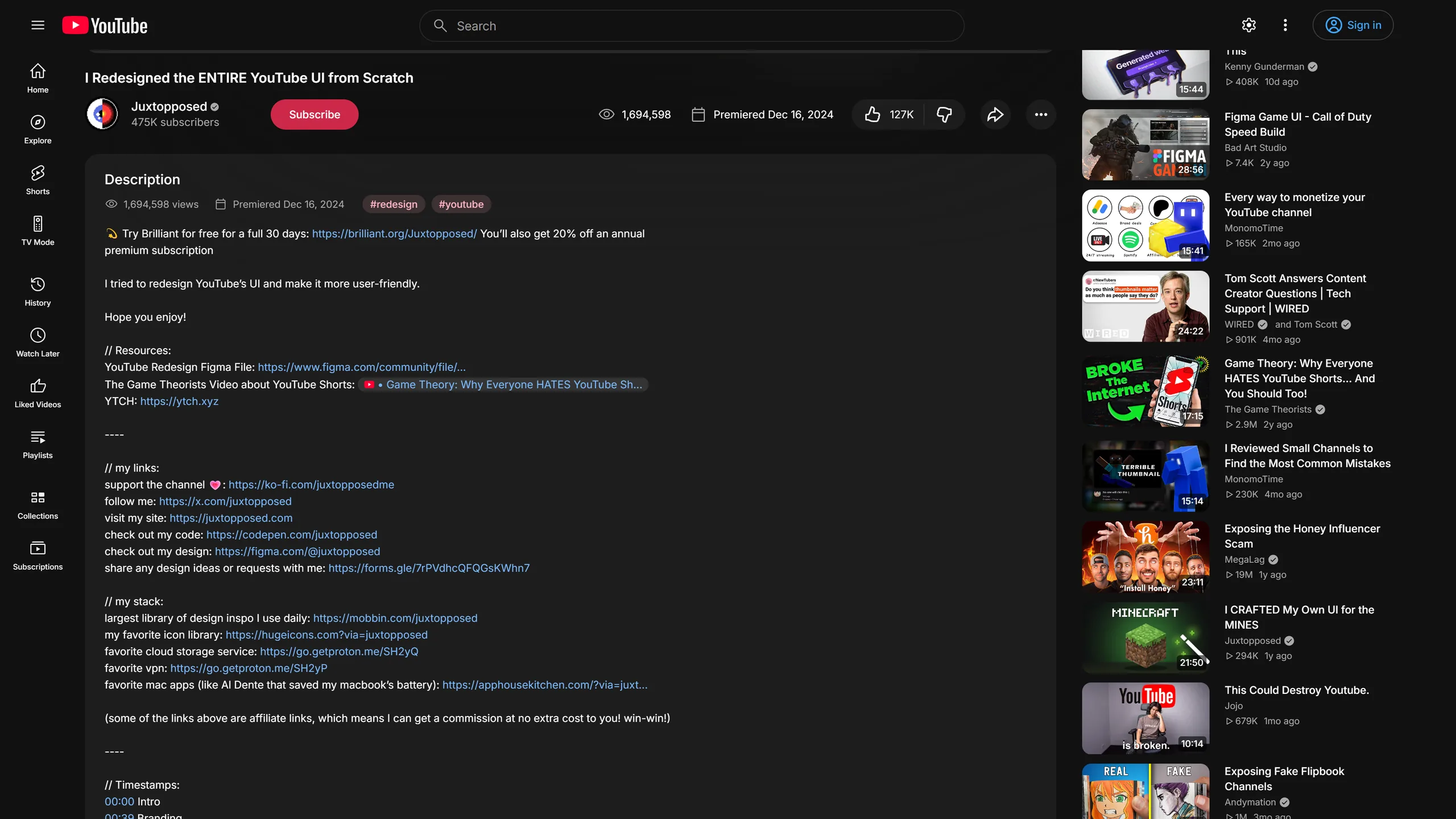This screenshot has height=819, width=1456.
Task: Click the #redesign hashtag
Action: [x=394, y=204]
